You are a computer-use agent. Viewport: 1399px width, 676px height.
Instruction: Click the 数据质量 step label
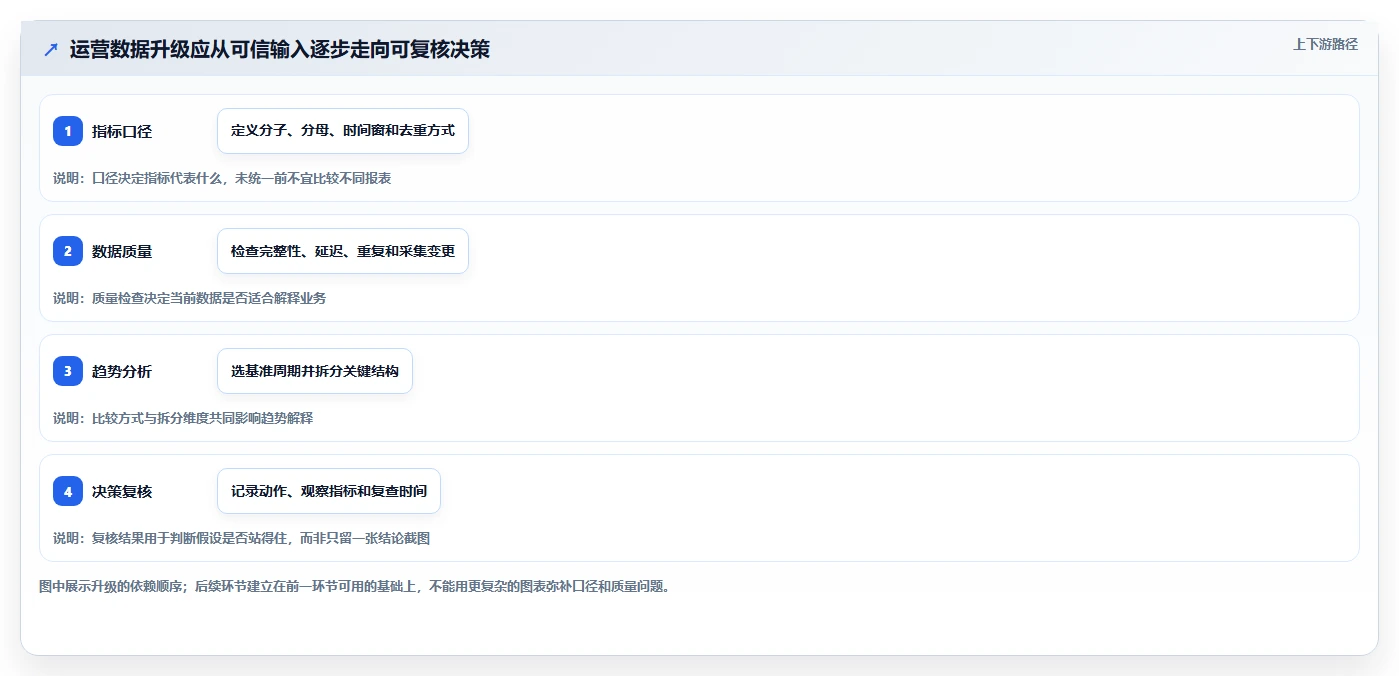point(122,251)
